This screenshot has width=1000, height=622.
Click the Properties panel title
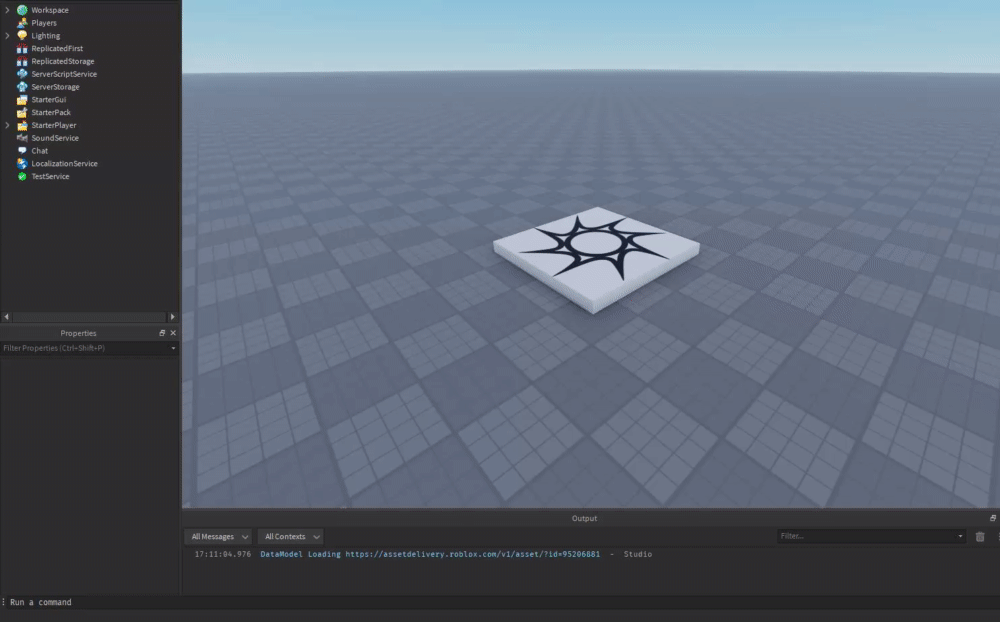coord(78,333)
